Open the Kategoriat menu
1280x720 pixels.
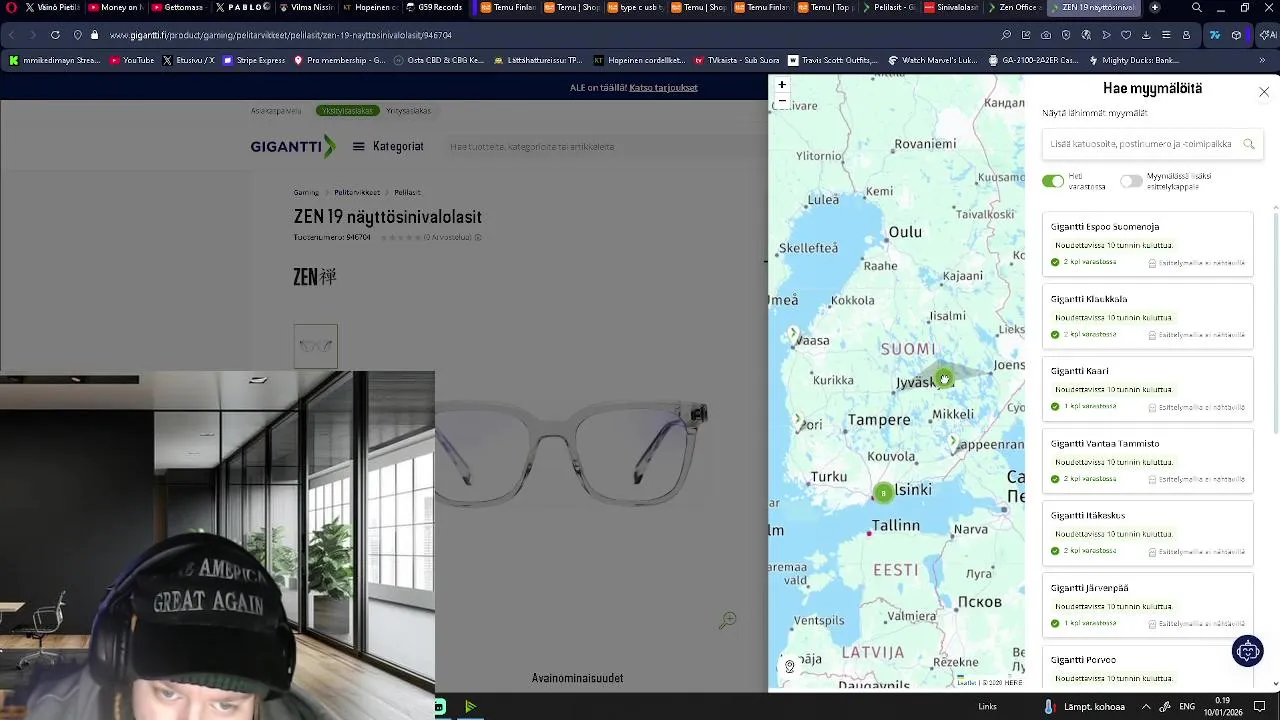(x=388, y=146)
